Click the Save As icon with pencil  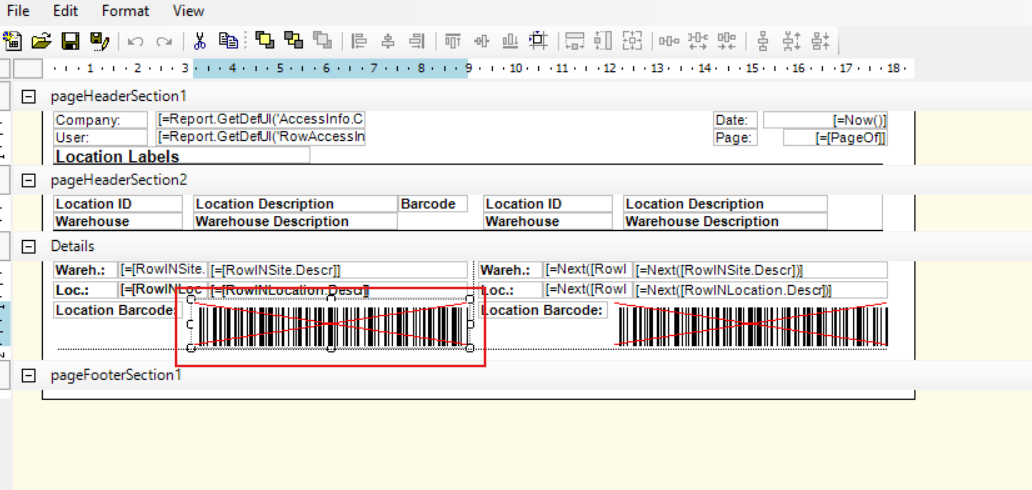pyautogui.click(x=98, y=41)
